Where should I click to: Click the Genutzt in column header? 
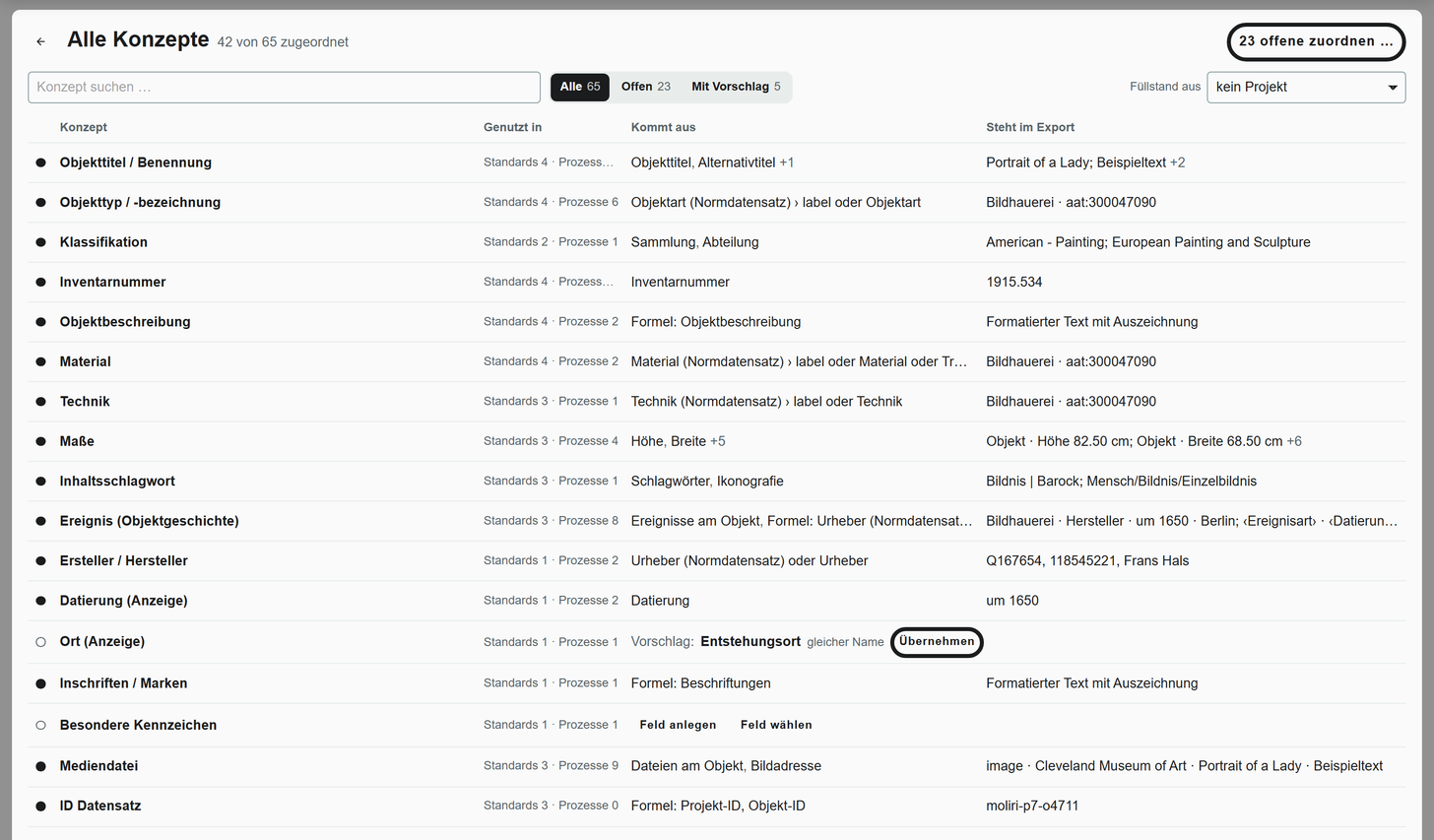(512, 127)
